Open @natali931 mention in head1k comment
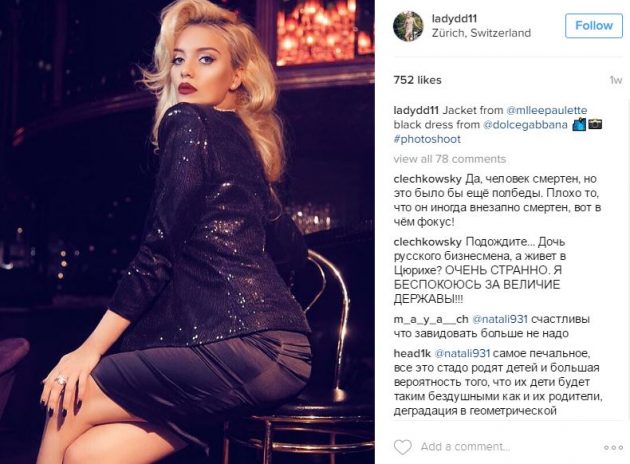The image size is (630, 464). pos(462,354)
